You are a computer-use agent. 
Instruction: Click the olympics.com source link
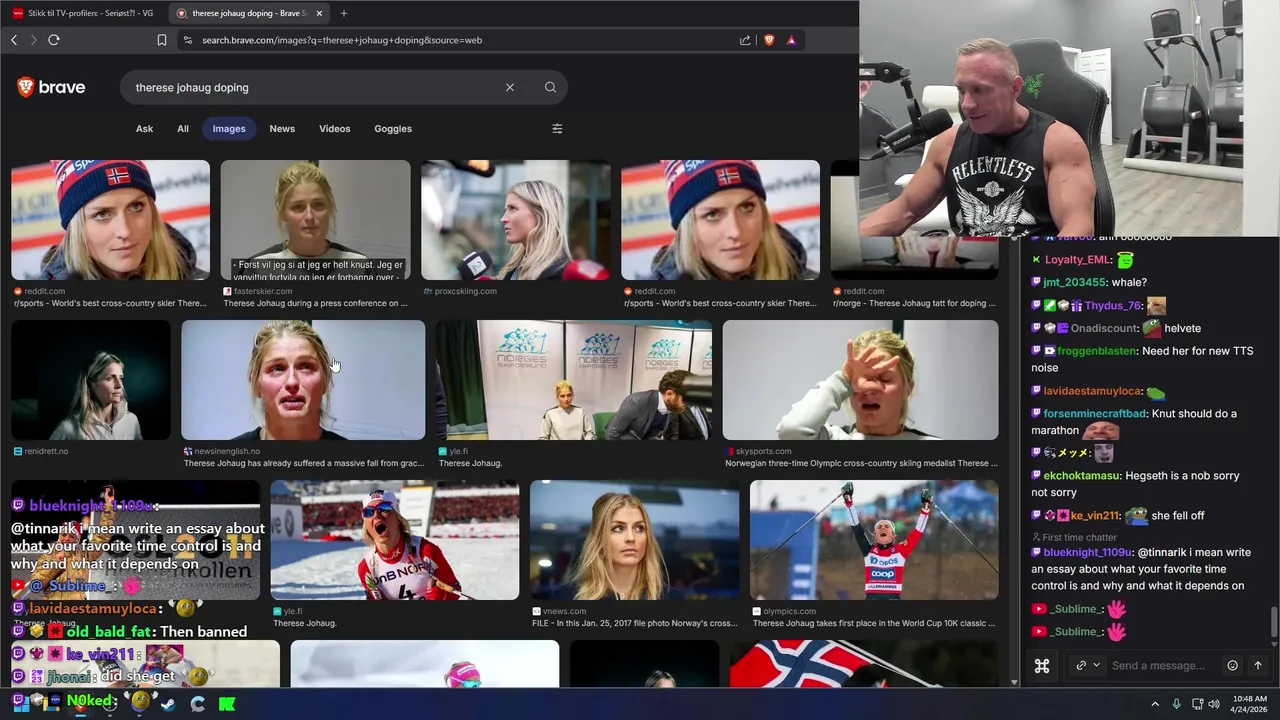click(x=790, y=611)
